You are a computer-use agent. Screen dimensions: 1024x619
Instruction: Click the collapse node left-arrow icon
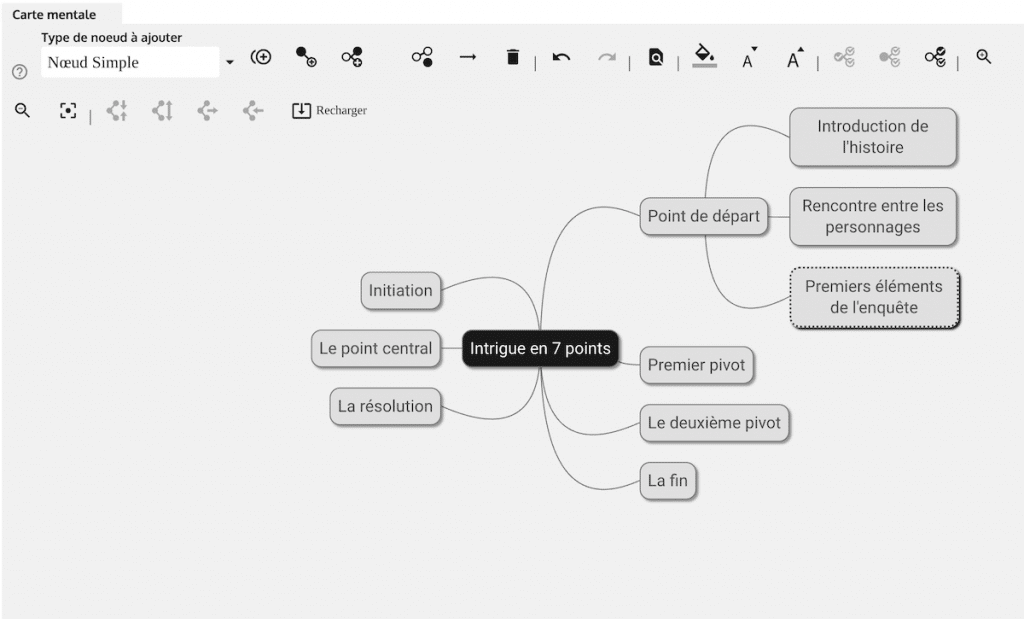pyautogui.click(x=253, y=110)
